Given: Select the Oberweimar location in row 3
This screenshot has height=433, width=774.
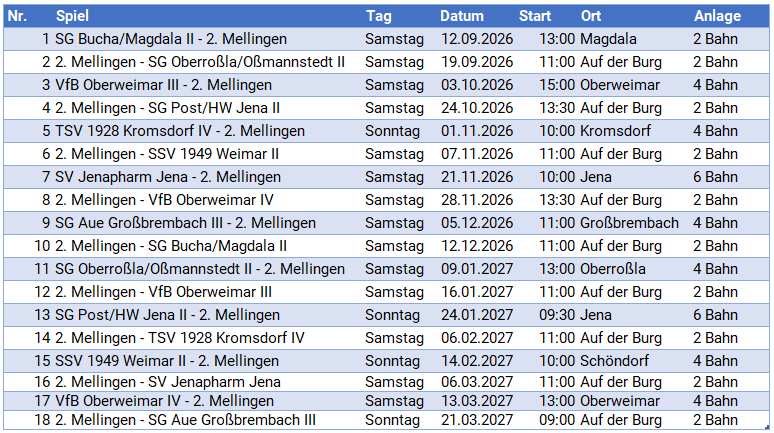Looking at the screenshot, I should tap(619, 85).
